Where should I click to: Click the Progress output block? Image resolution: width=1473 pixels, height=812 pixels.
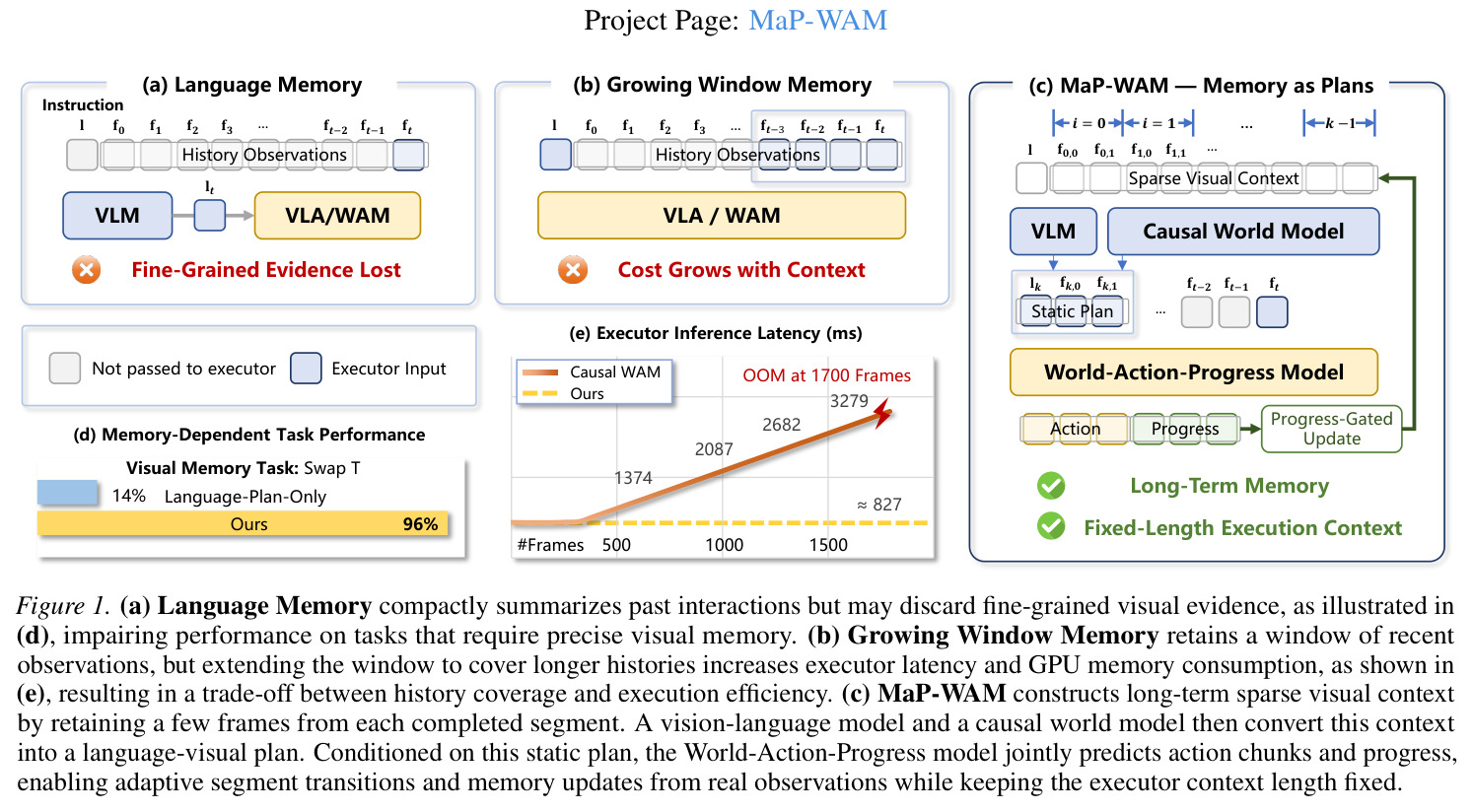coord(1184,429)
